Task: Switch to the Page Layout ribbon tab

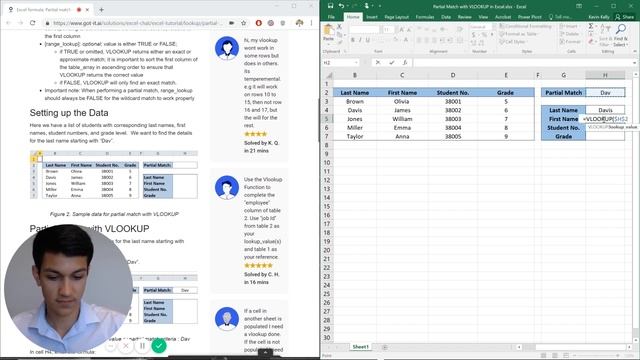Action: coord(396,17)
